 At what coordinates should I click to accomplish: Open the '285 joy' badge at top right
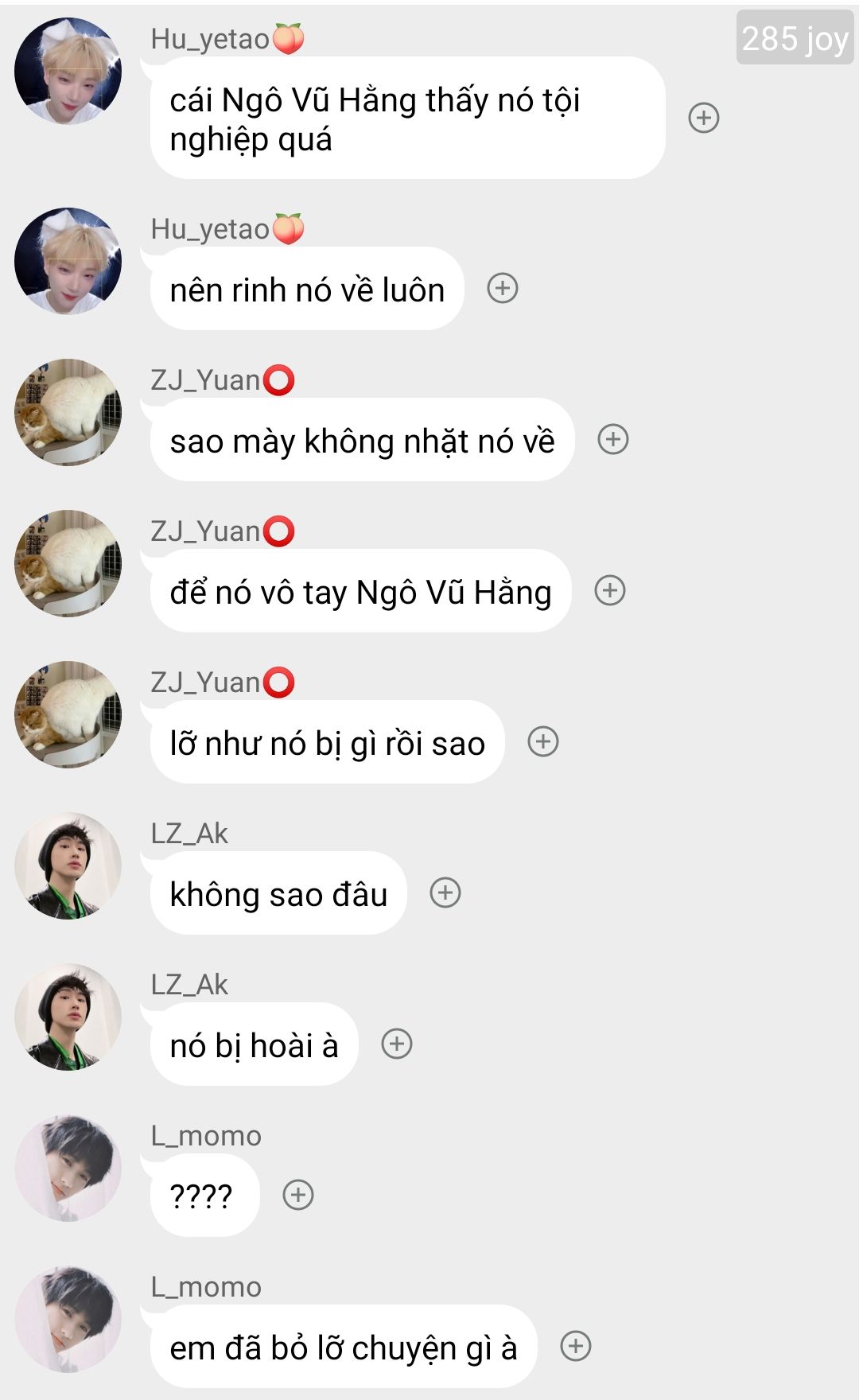click(x=795, y=37)
